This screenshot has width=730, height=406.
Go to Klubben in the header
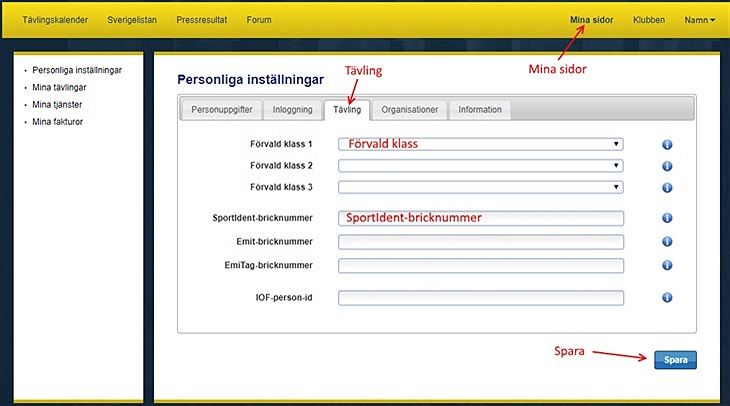tap(649, 20)
